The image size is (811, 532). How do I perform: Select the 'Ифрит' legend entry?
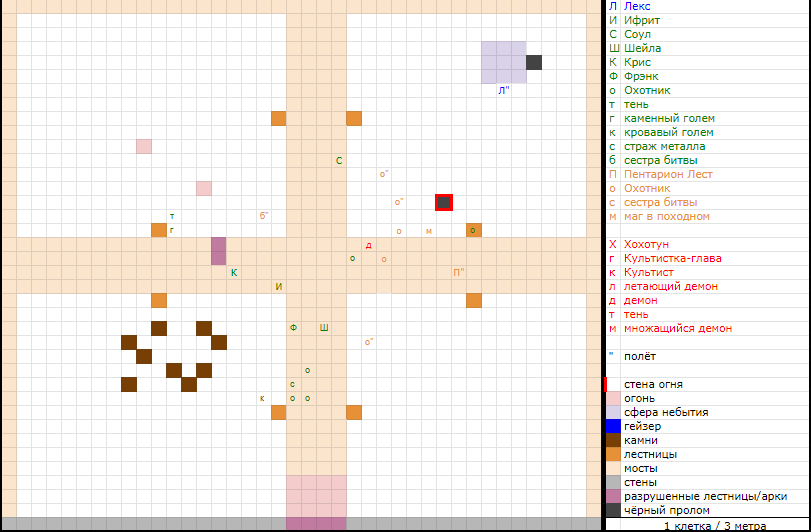pyautogui.click(x=642, y=20)
